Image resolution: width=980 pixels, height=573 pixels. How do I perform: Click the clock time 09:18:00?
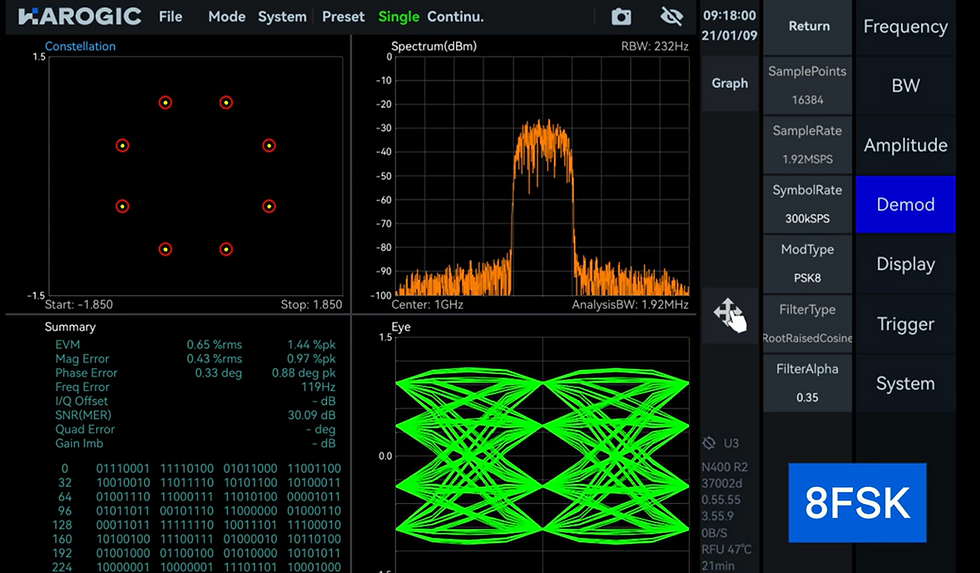(x=729, y=16)
